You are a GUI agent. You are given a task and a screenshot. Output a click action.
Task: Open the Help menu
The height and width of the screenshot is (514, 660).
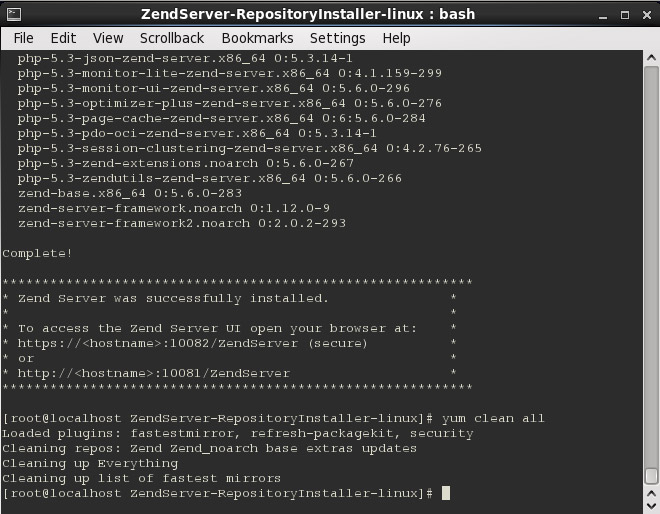(396, 38)
